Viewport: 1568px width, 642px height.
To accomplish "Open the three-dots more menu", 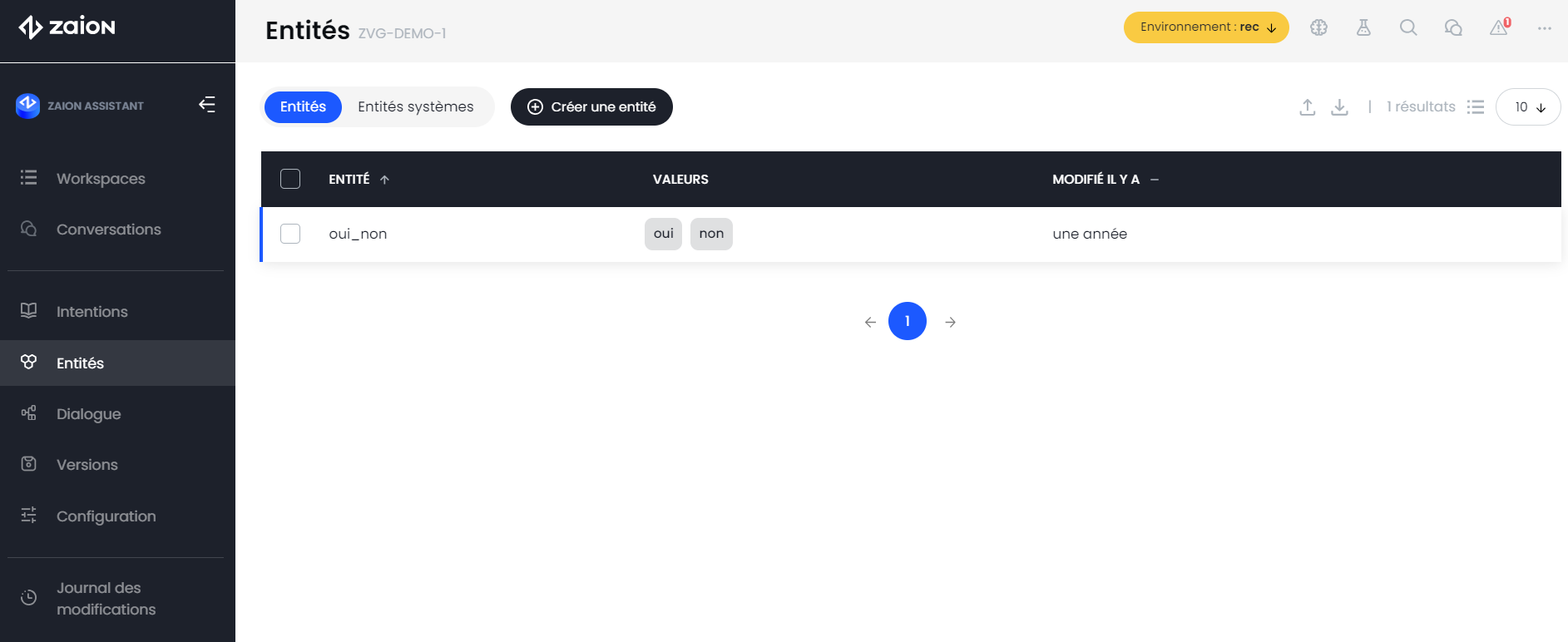I will click(1545, 27).
